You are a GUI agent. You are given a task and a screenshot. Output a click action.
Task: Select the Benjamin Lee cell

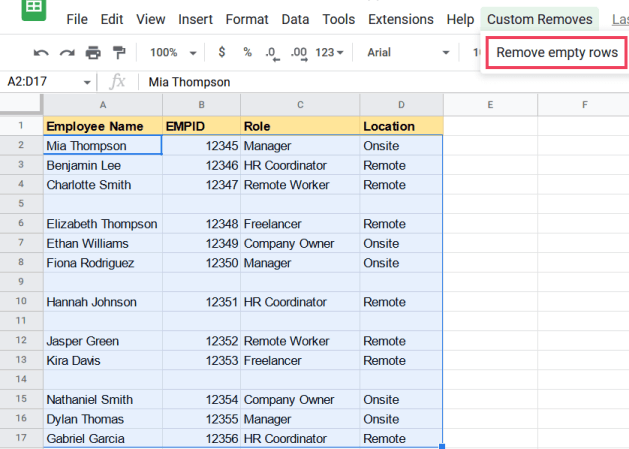tap(103, 165)
